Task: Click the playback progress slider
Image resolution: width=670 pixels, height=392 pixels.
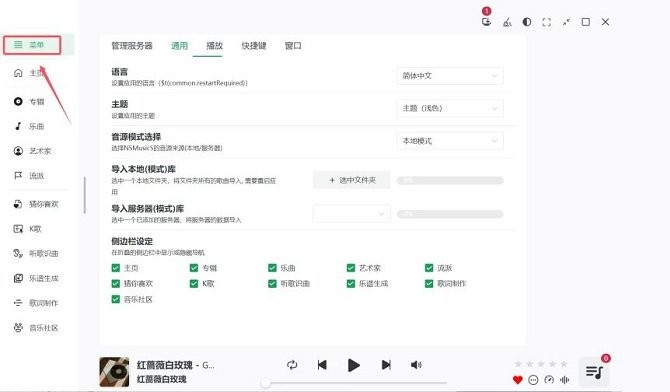Action: (x=356, y=383)
